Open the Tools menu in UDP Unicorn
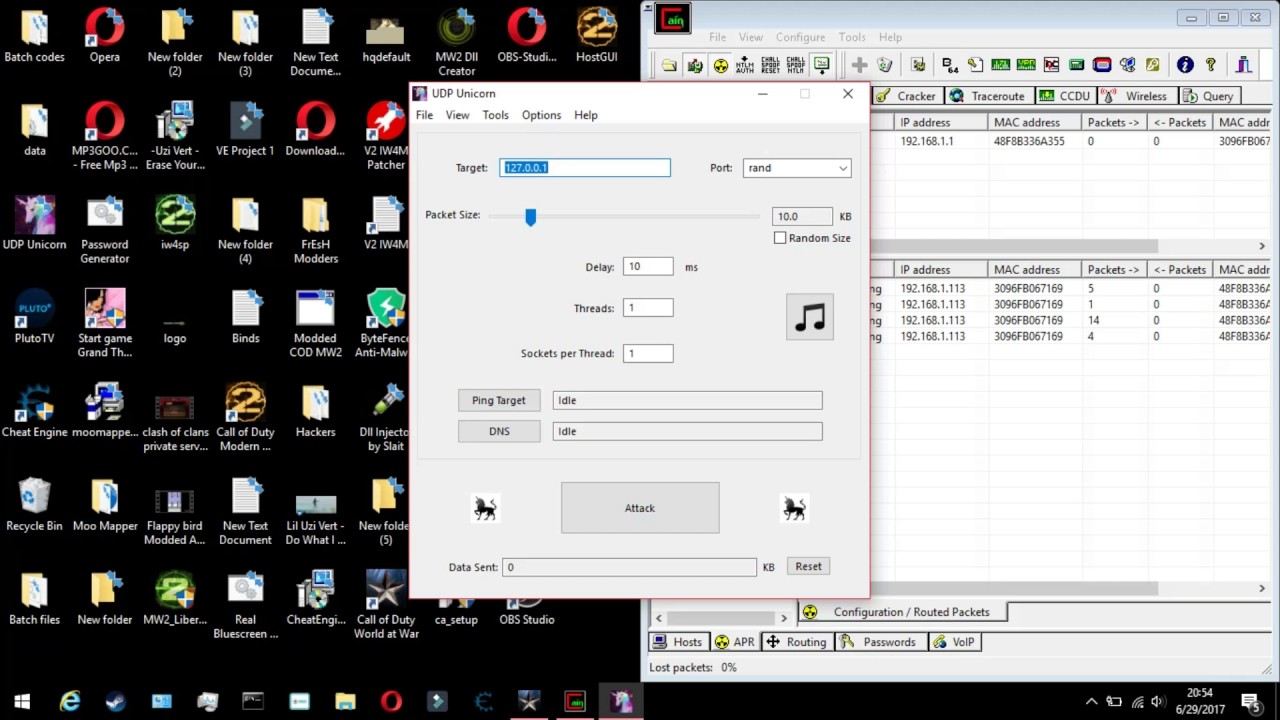The image size is (1280, 720). 496,115
